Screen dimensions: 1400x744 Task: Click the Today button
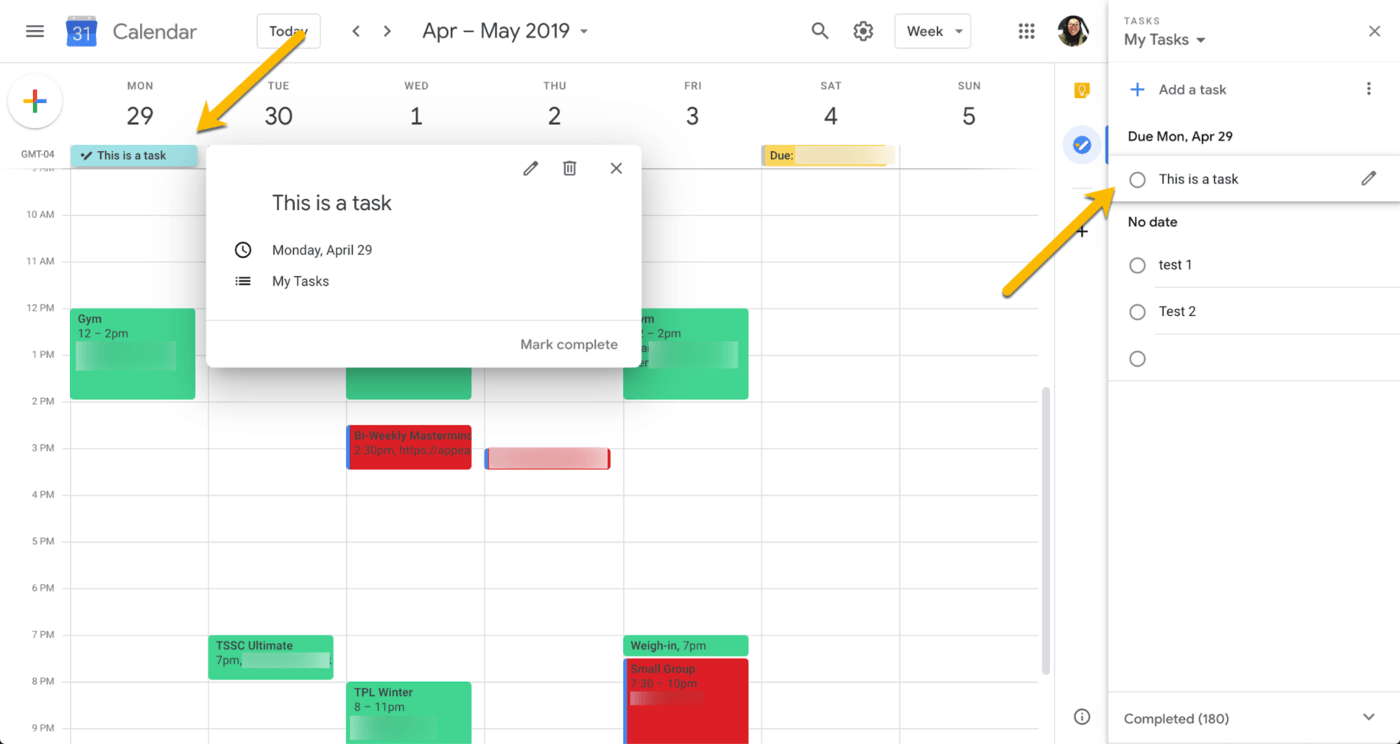[288, 31]
